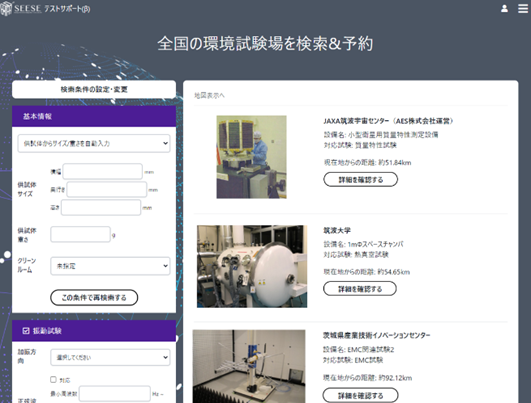Open 詳細を確認する for 茨城県産業技術イノベーションセンター

click(x=360, y=395)
